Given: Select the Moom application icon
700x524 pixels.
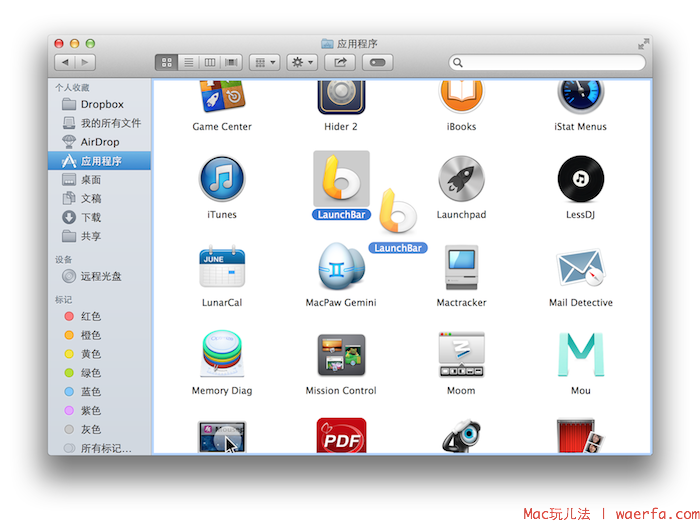Looking at the screenshot, I should coord(461,355).
